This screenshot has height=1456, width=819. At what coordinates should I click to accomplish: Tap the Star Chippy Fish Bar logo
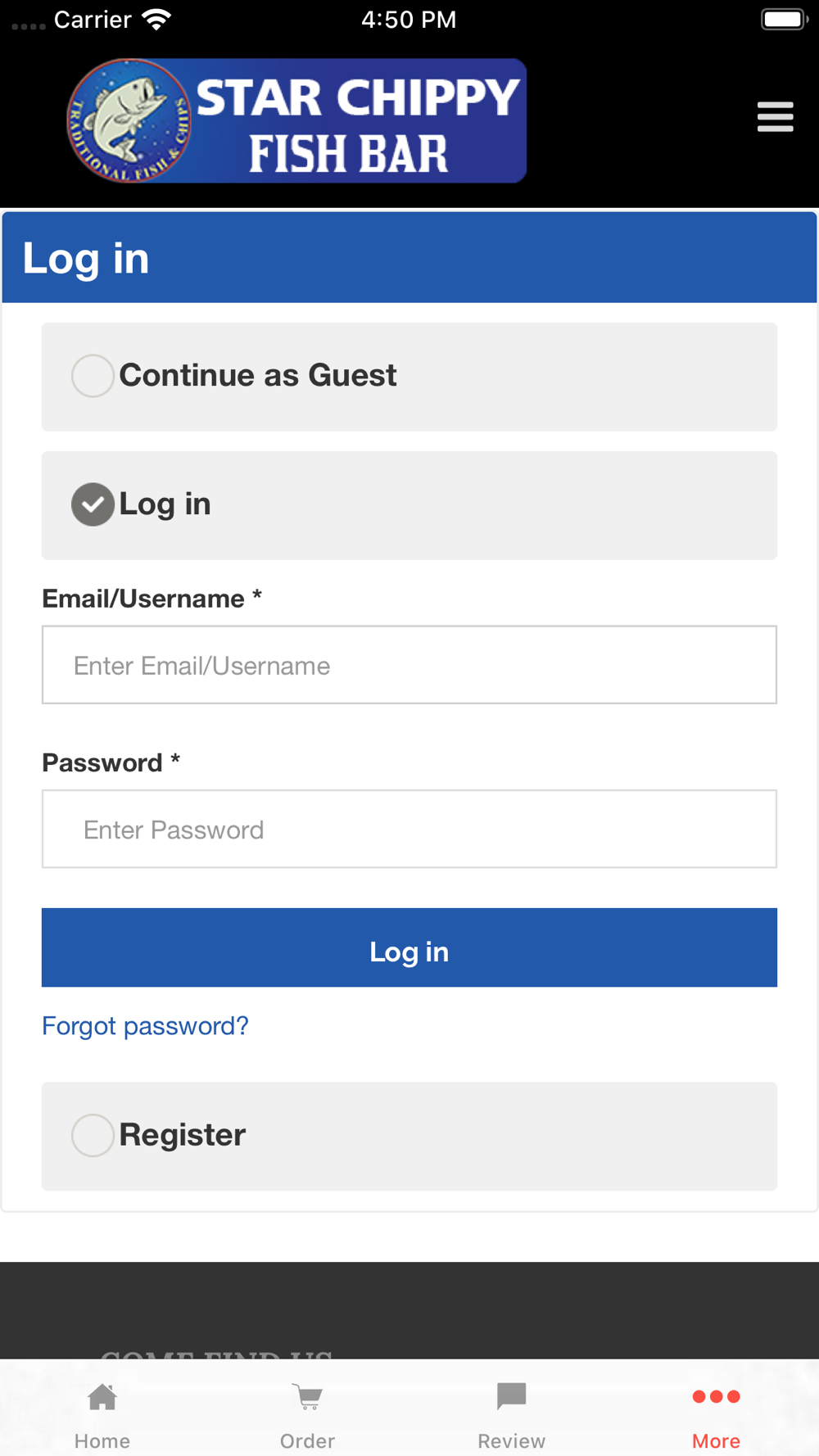tap(296, 120)
